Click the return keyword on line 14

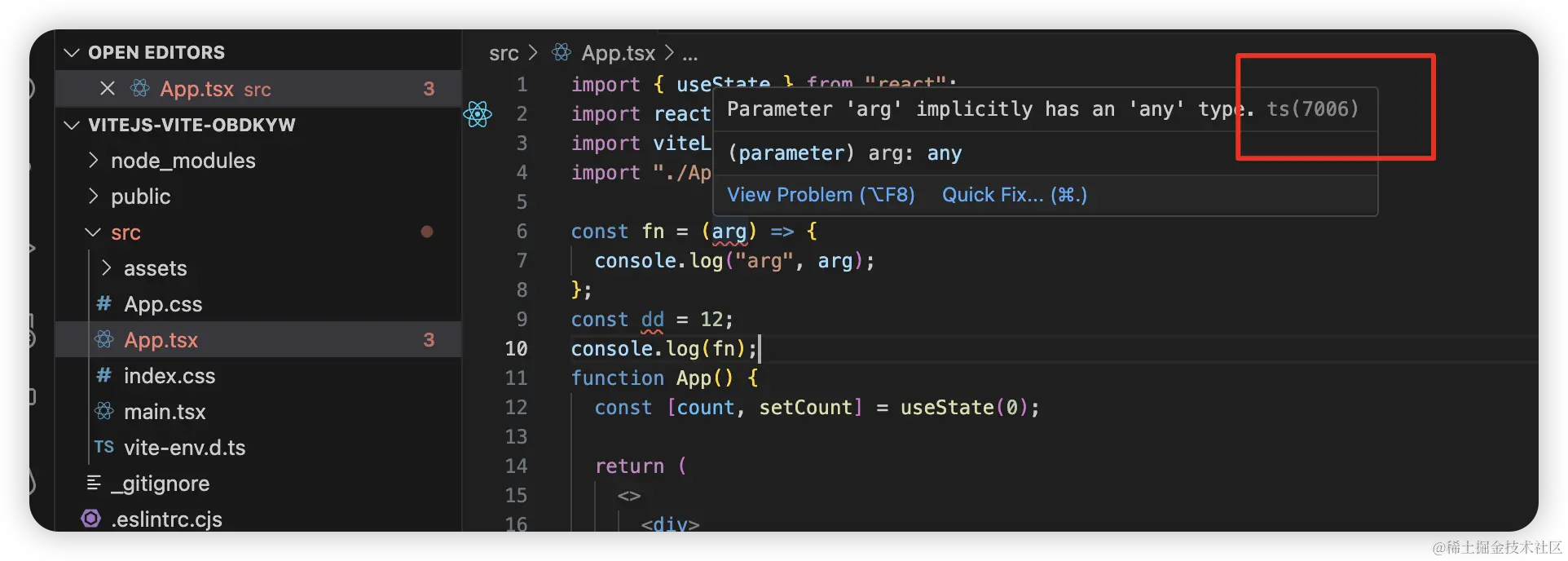629,466
